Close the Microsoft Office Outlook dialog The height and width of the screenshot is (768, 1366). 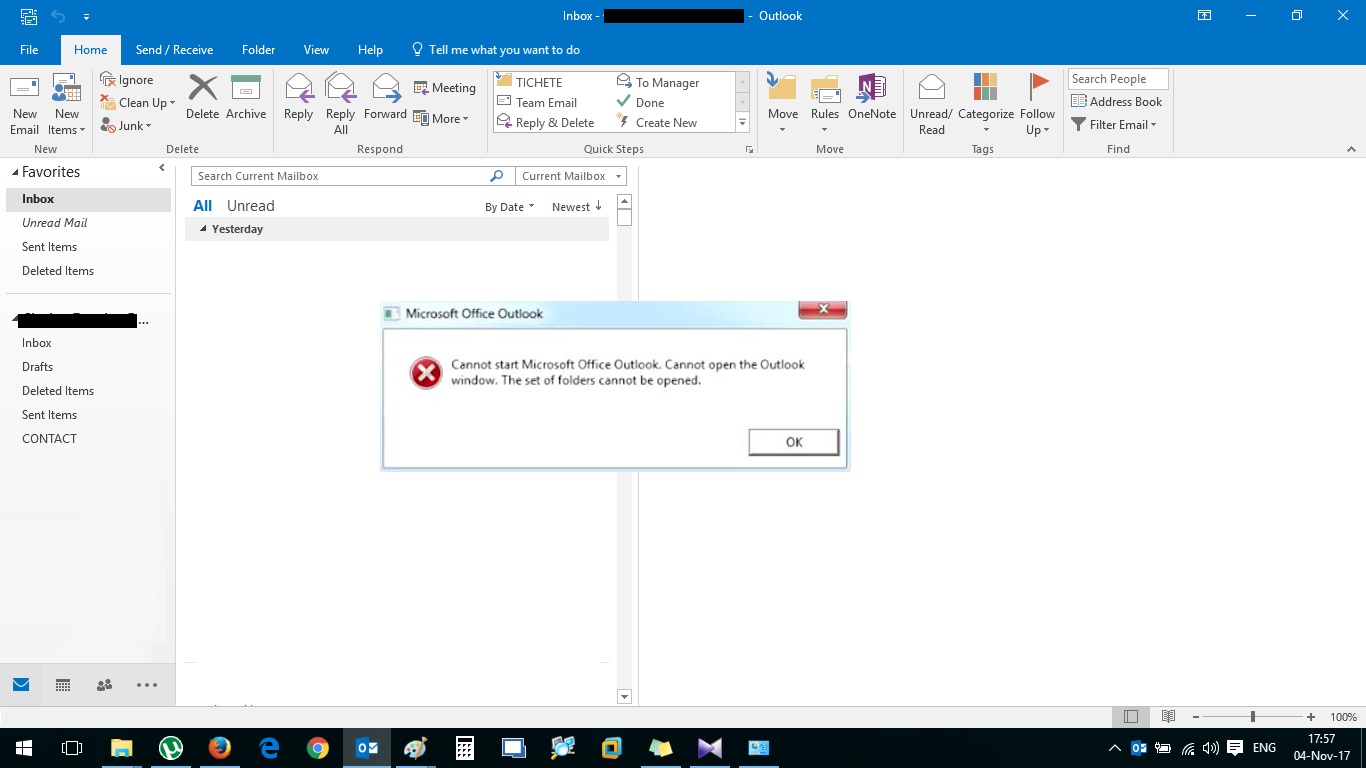823,309
